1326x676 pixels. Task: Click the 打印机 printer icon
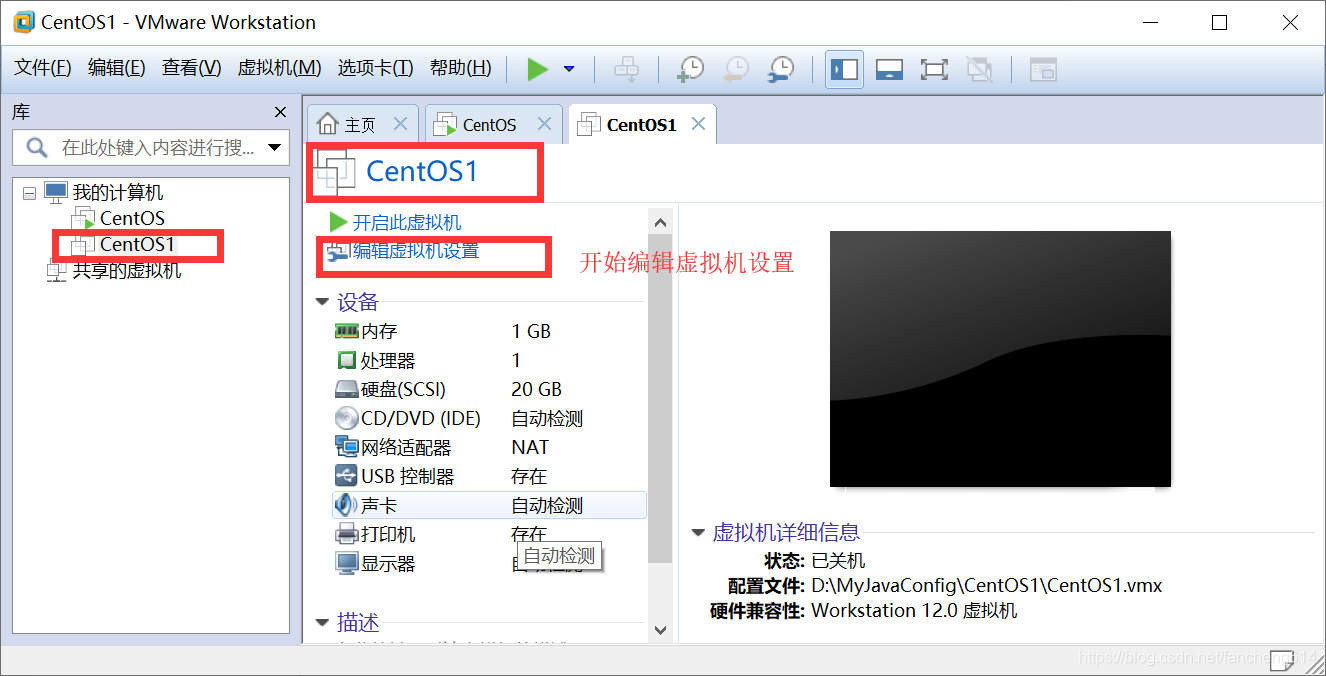(346, 534)
